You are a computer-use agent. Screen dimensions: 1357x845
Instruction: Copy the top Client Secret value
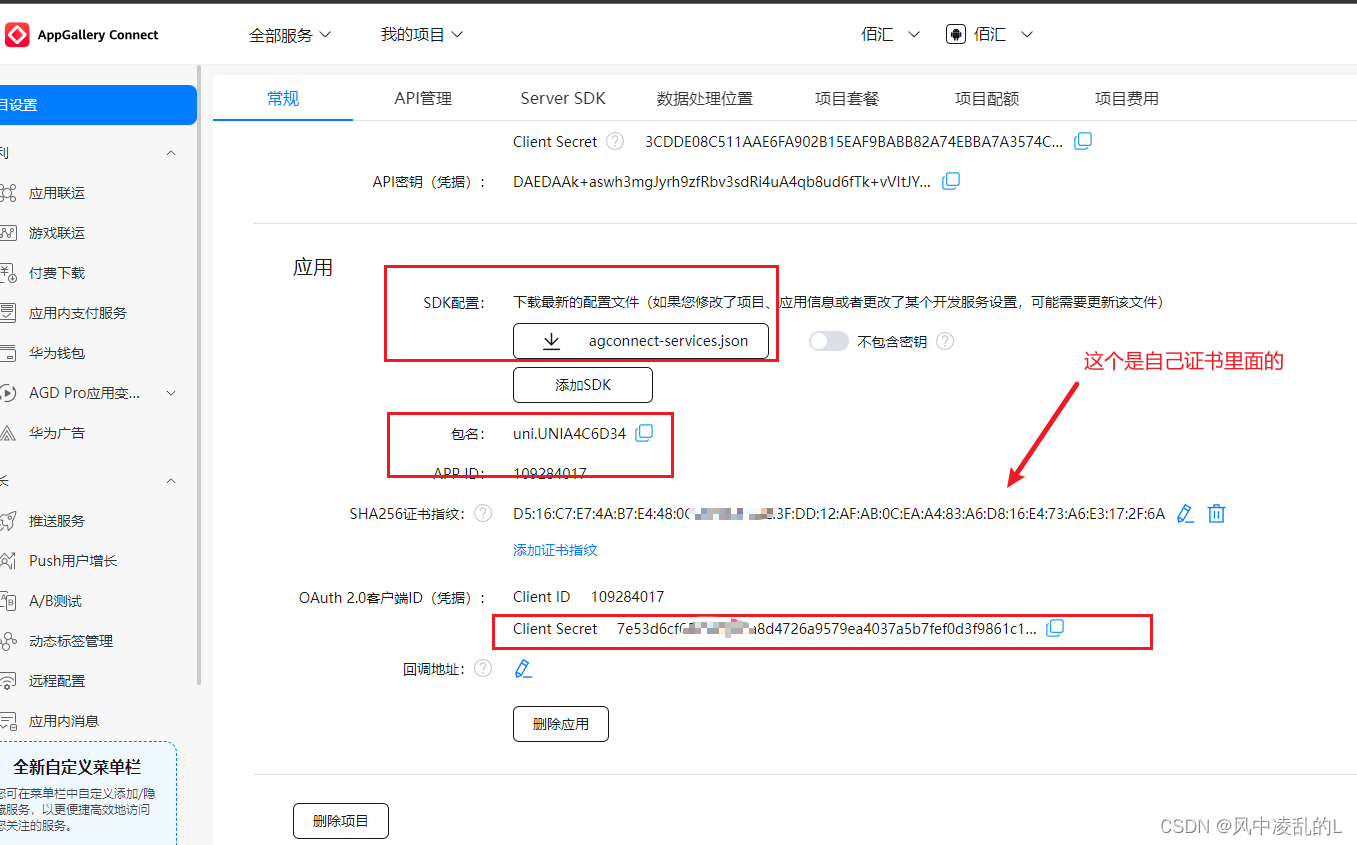pos(1083,141)
